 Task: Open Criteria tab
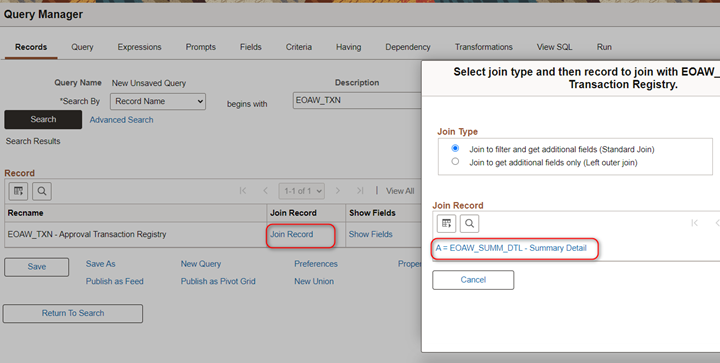(298, 47)
